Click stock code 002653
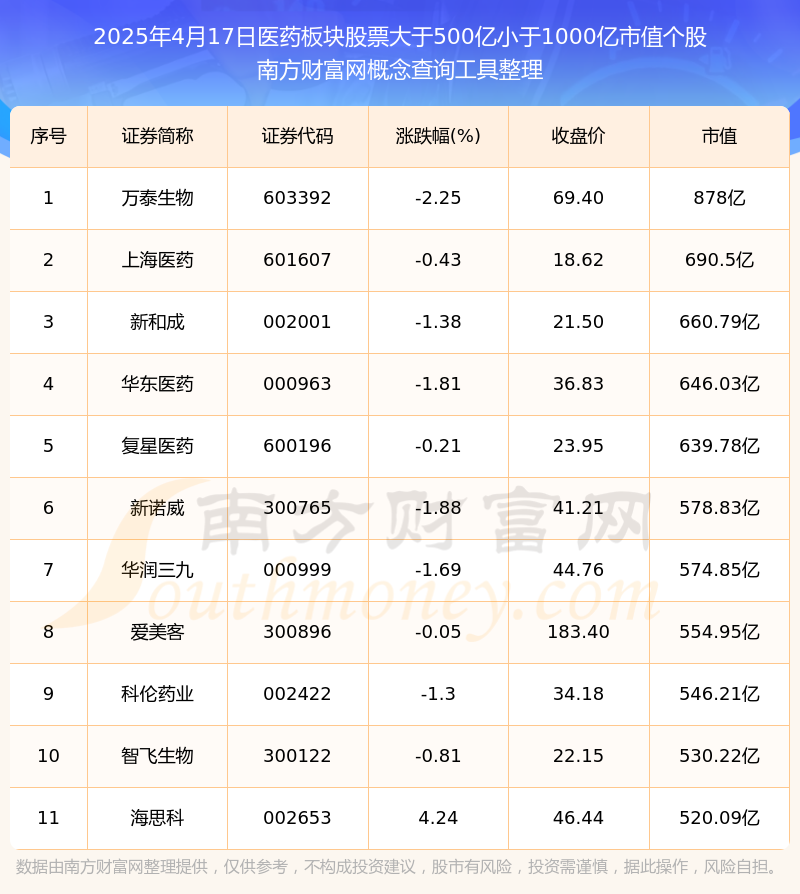 (x=297, y=818)
